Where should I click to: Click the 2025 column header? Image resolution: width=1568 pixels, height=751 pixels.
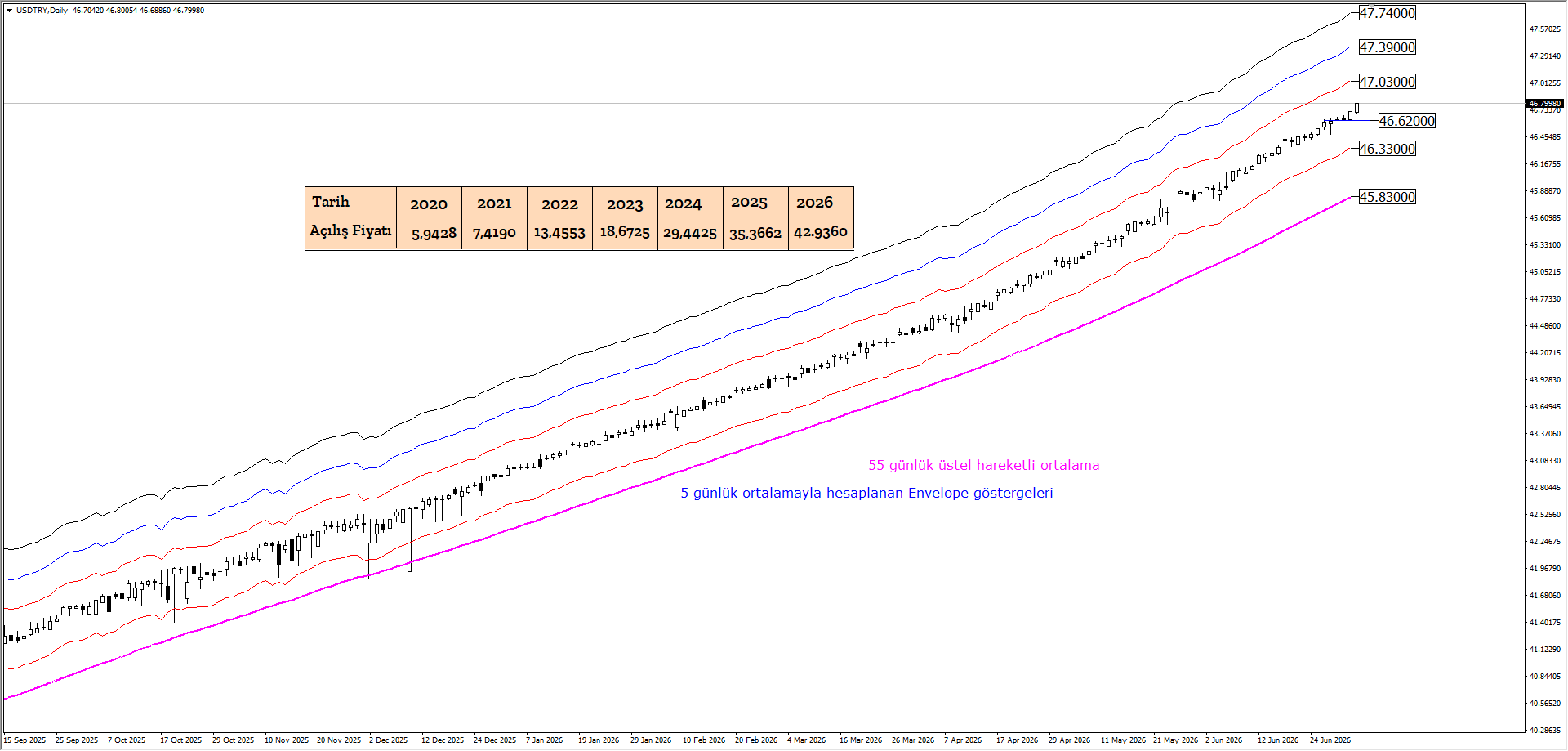click(755, 202)
